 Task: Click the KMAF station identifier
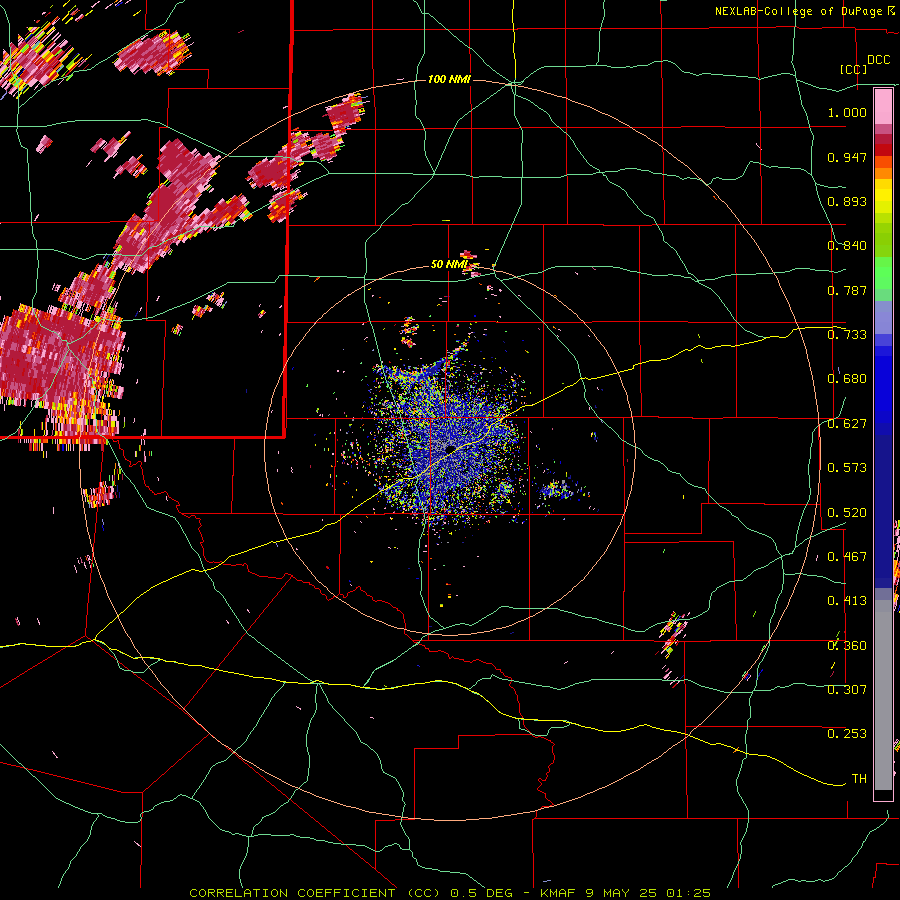[x=558, y=893]
